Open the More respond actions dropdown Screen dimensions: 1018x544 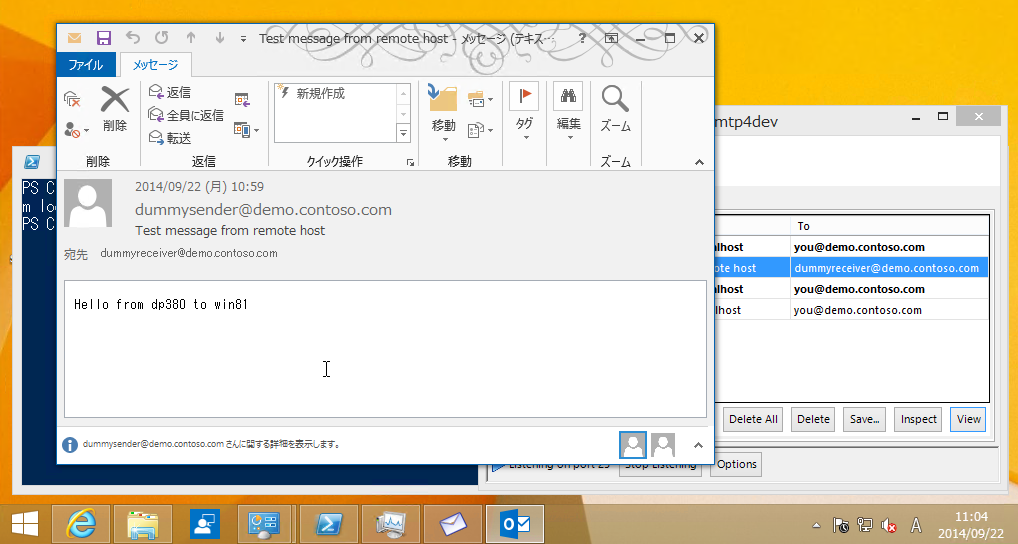point(247,130)
